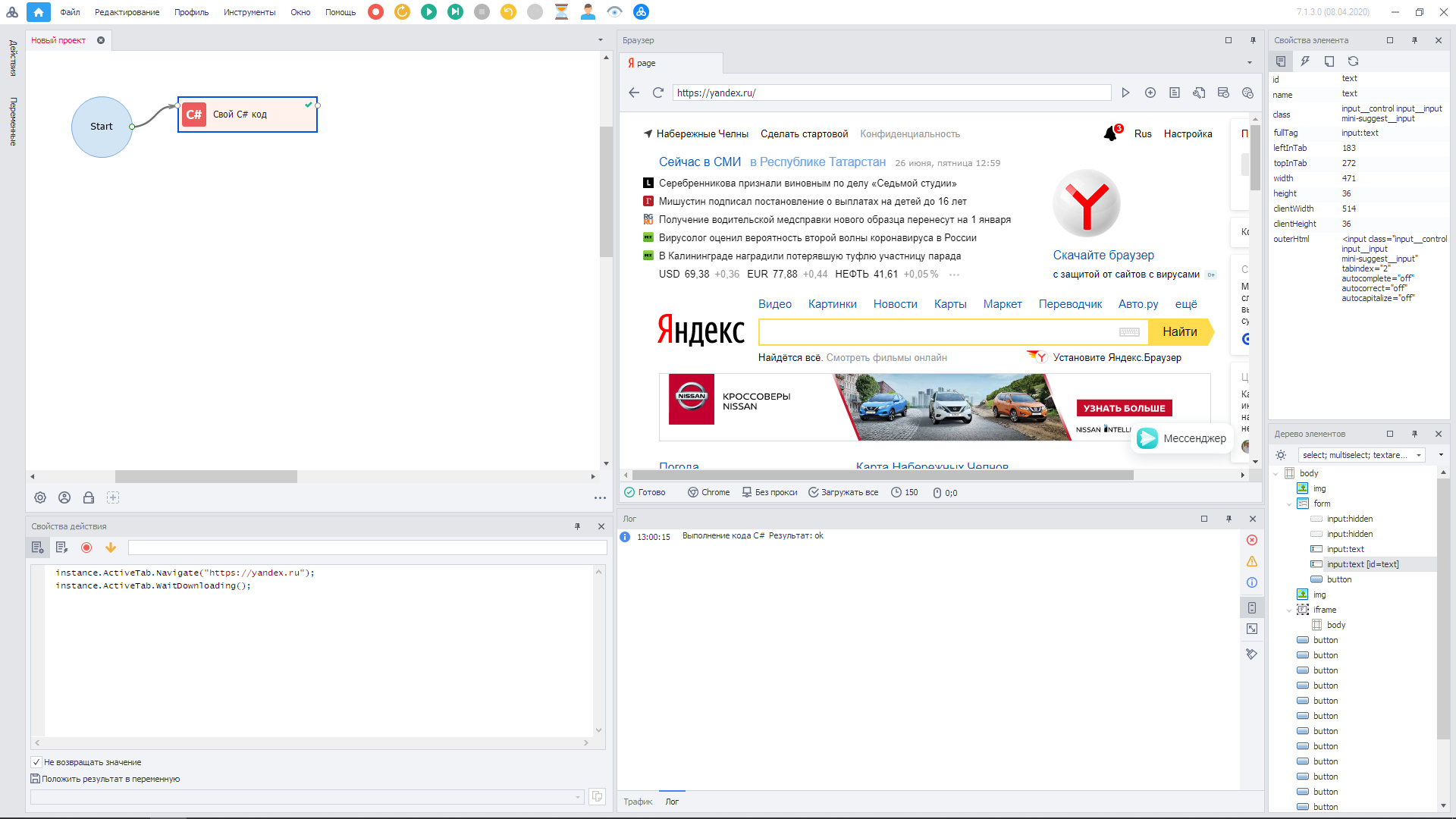This screenshot has width=1456, height=819.
Task: Open the element filter dropdown 'select; multiselect; textare...'
Action: point(1361,455)
